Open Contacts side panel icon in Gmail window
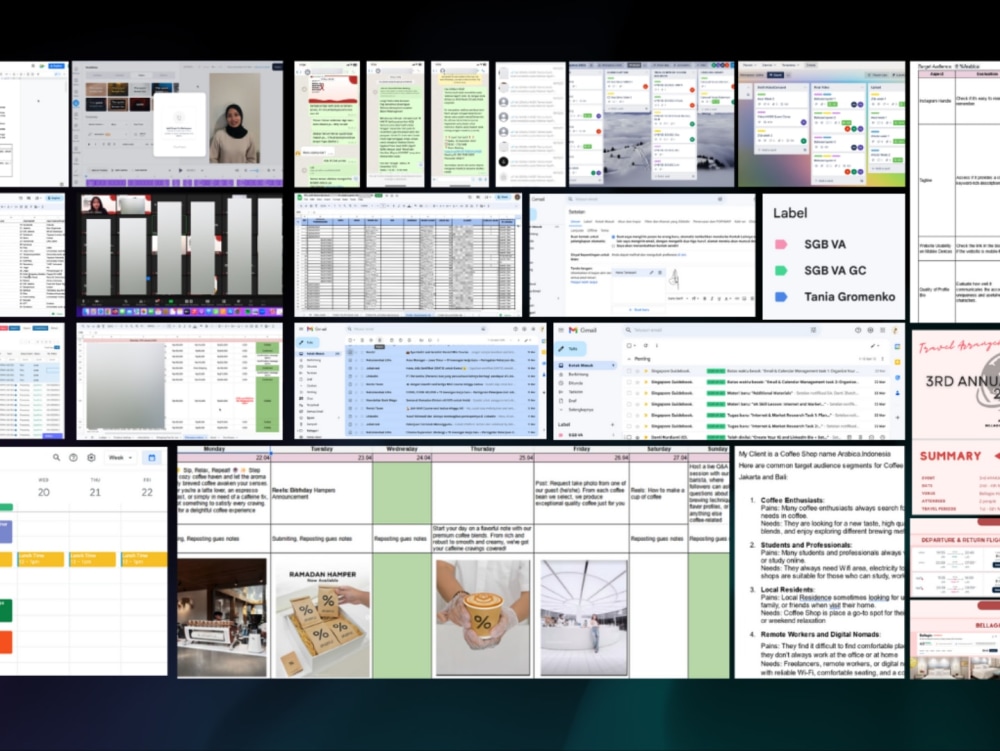 (897, 393)
